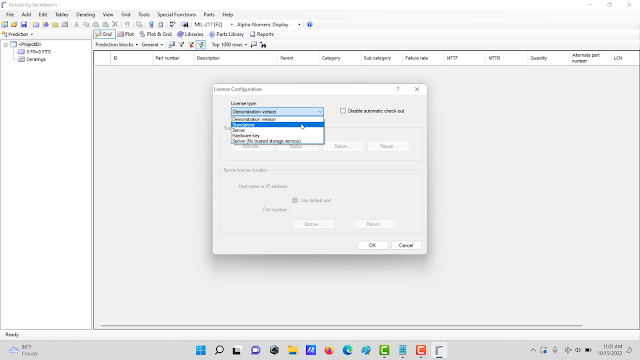Select the 0 FR=0 FITS tree item
640x360 pixels.
(x=39, y=52)
